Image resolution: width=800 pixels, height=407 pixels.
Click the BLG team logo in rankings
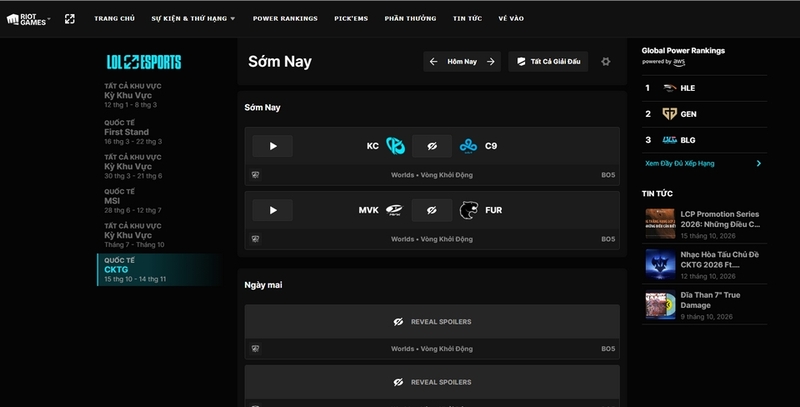[669, 140]
